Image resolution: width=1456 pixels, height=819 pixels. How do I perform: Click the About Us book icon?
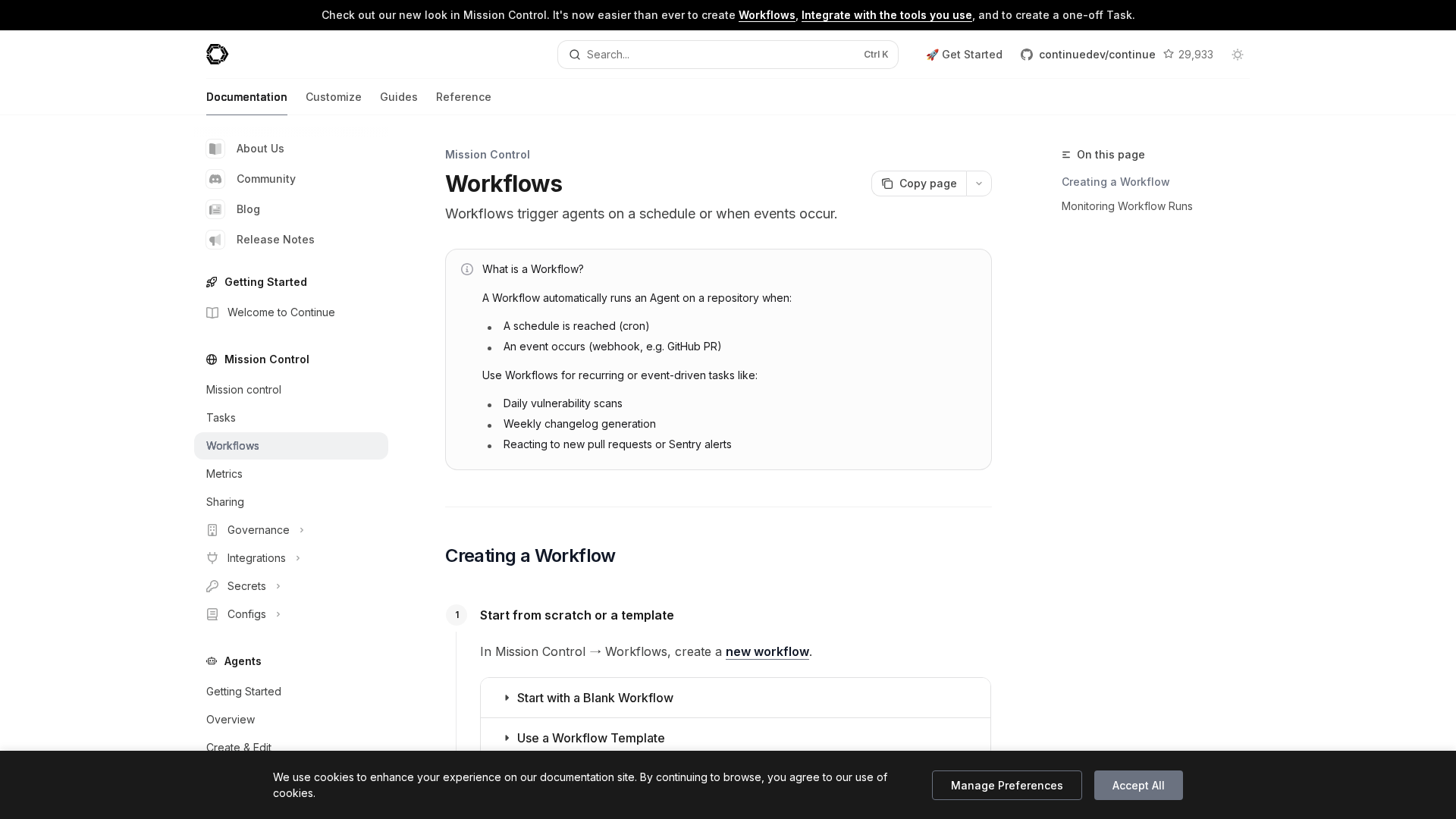click(x=215, y=149)
